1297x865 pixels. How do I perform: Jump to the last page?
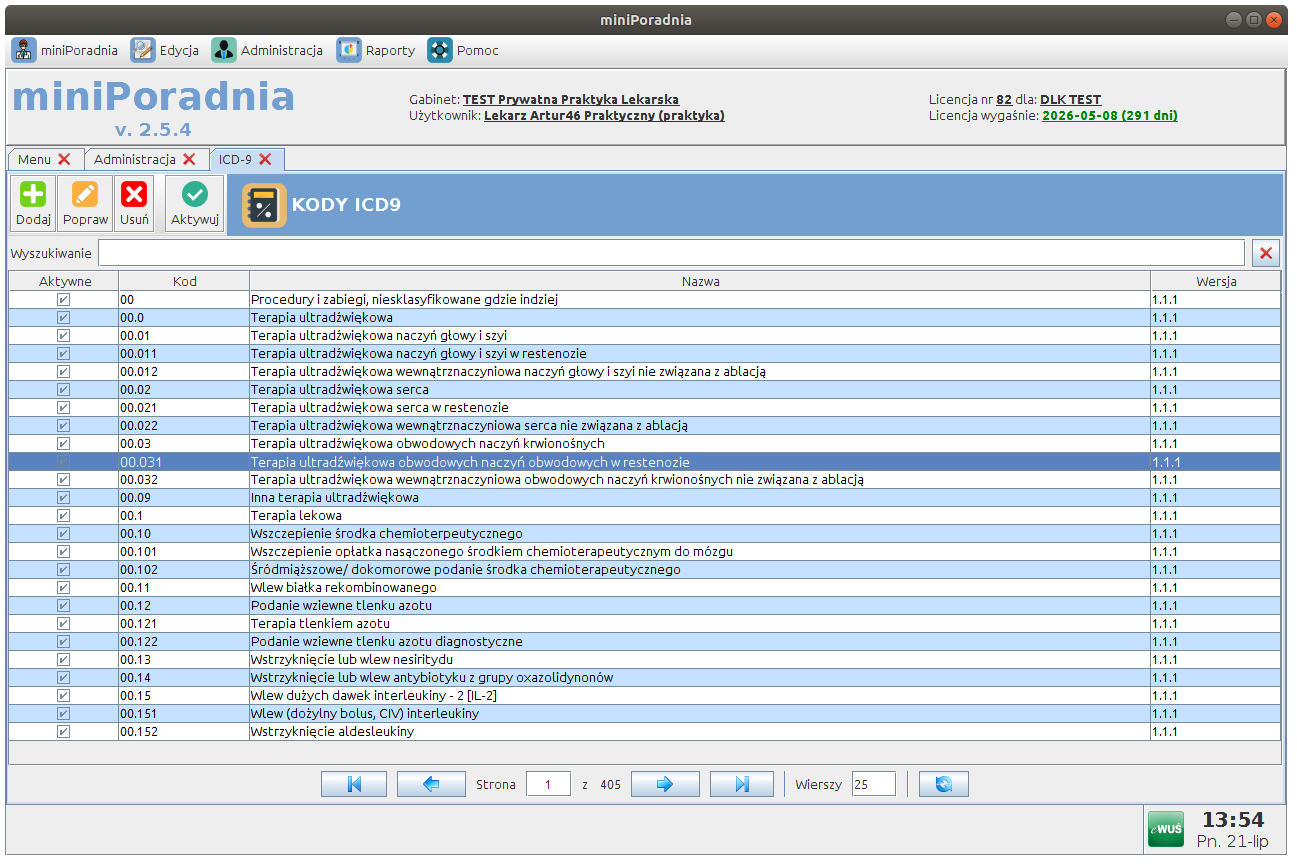point(741,784)
